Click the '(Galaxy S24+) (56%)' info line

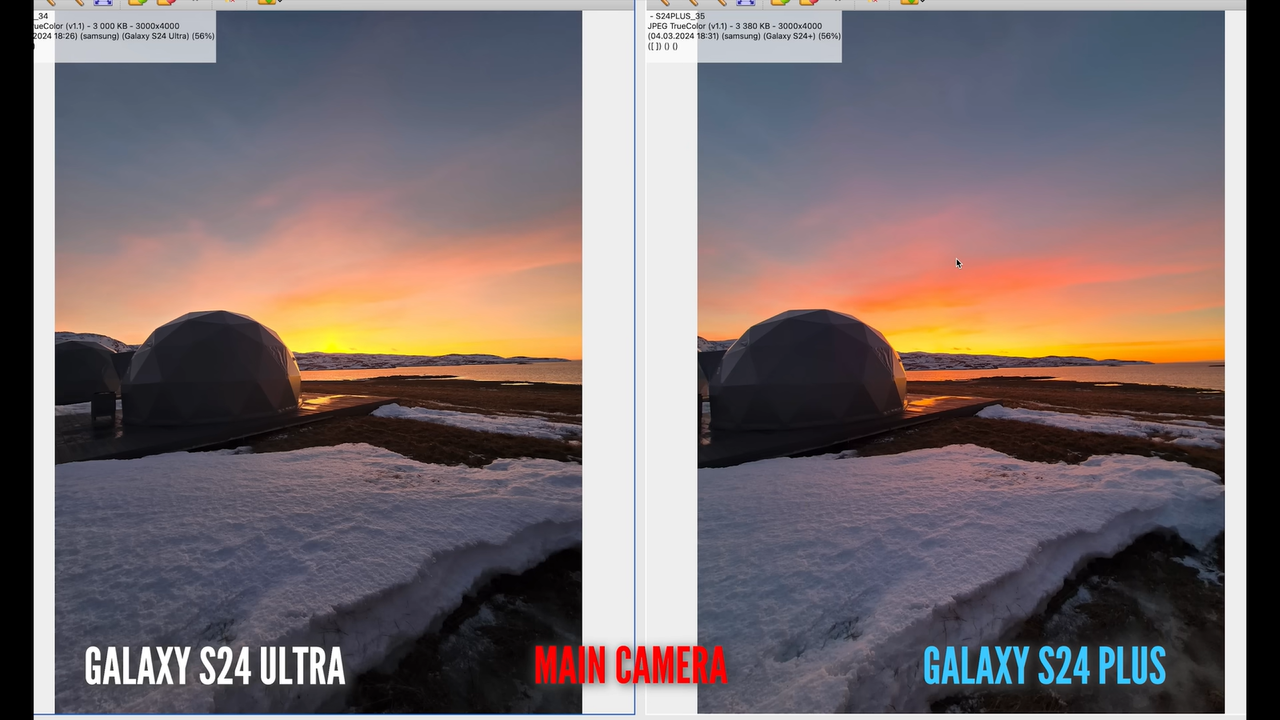[744, 36]
